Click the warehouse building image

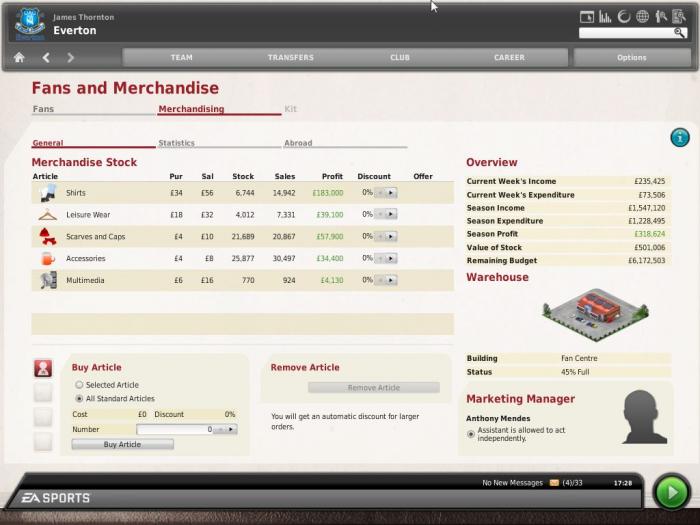(x=595, y=314)
